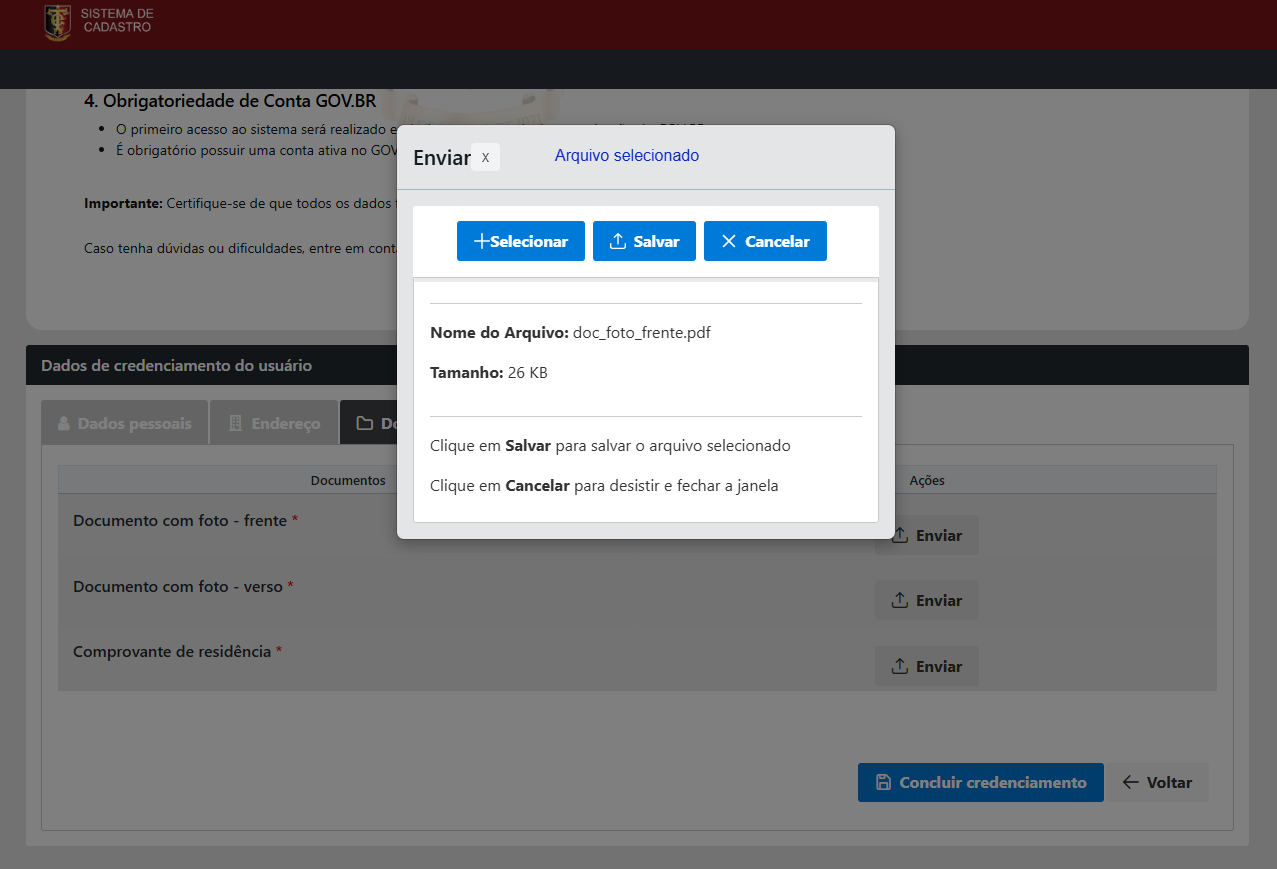The width and height of the screenshot is (1277, 869).
Task: Click the Nome do Arquivo label
Action: click(499, 333)
